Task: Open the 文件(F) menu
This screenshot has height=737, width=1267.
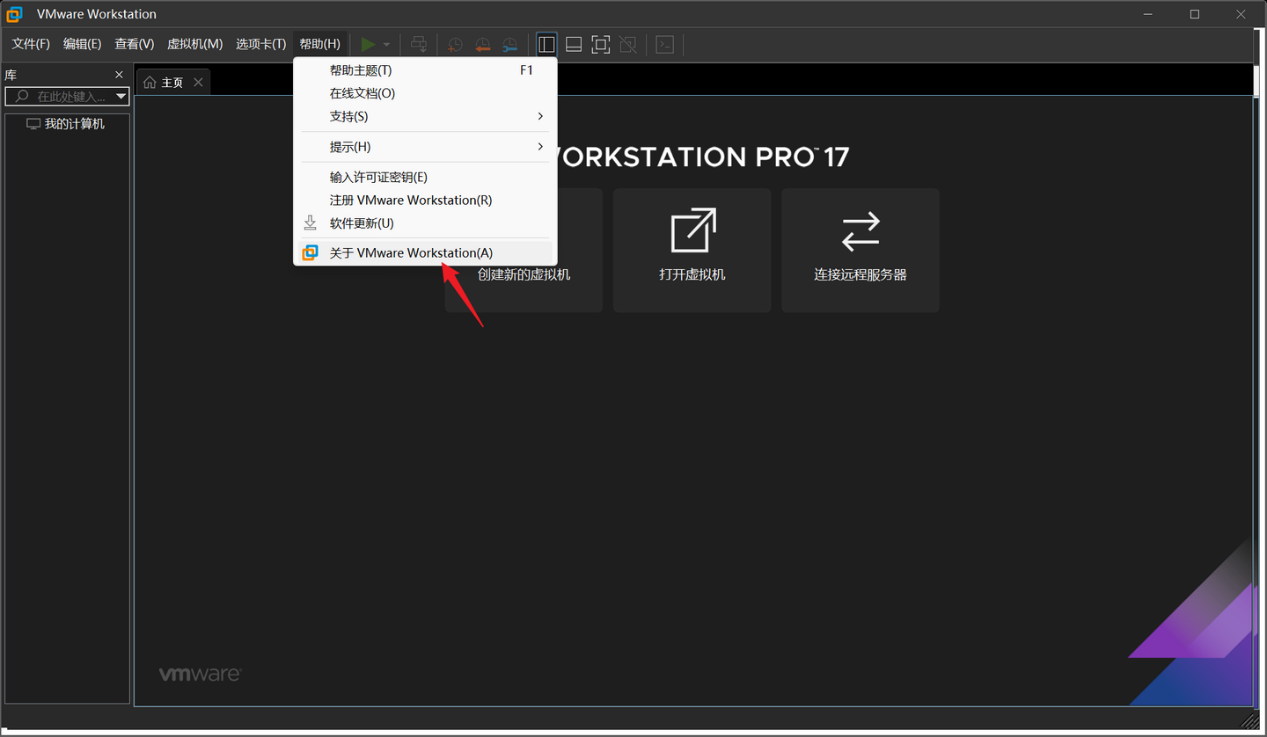Action: pos(31,44)
